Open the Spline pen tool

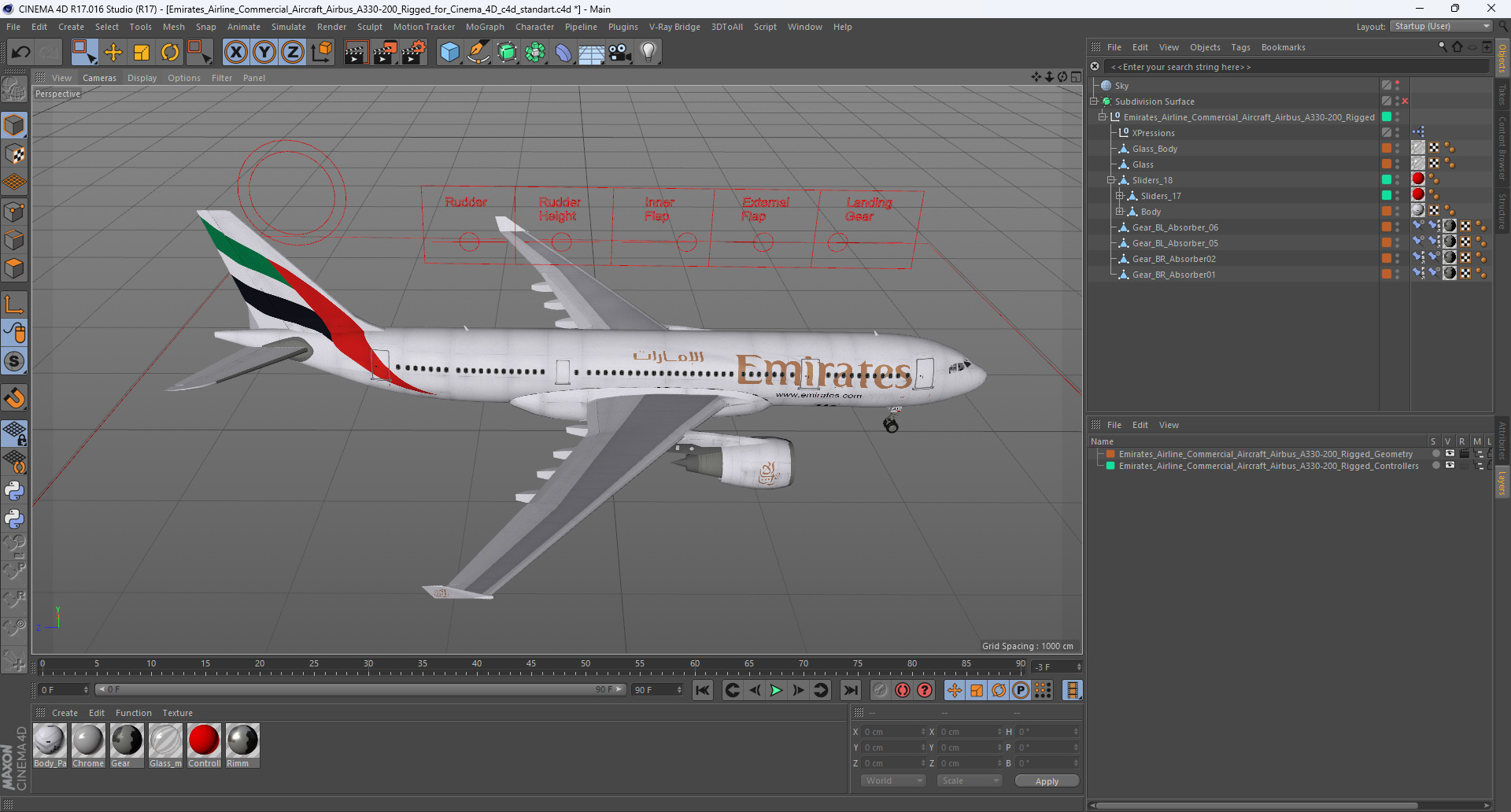click(478, 53)
